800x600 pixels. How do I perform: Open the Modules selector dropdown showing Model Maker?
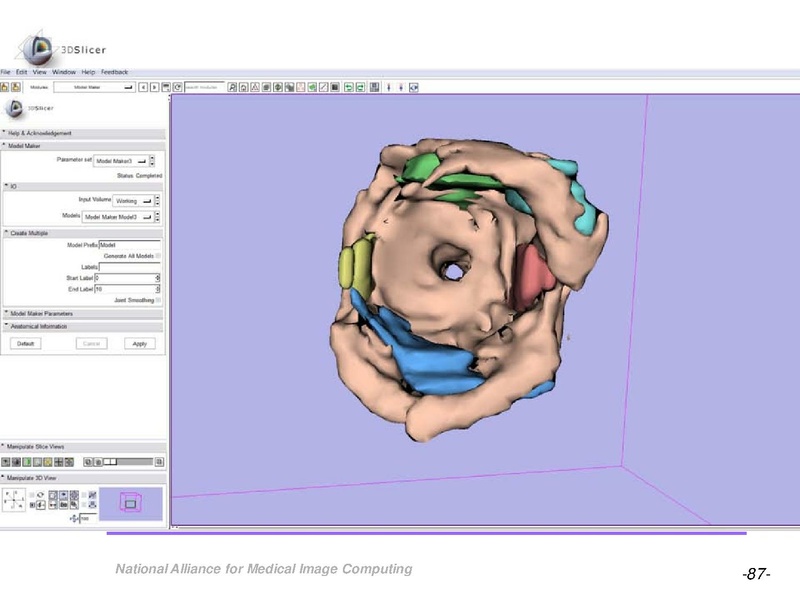pyautogui.click(x=94, y=87)
